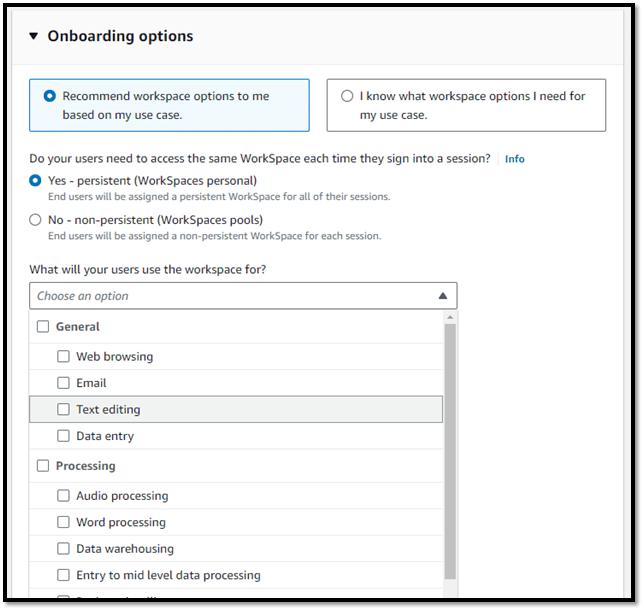This screenshot has width=644, height=611.
Task: Check the General group checkbox
Action: (x=43, y=327)
